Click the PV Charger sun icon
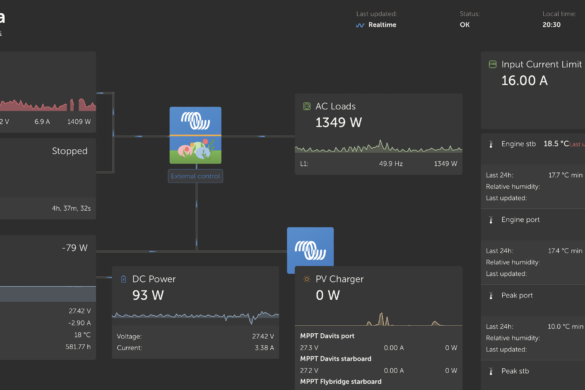 [x=306, y=279]
